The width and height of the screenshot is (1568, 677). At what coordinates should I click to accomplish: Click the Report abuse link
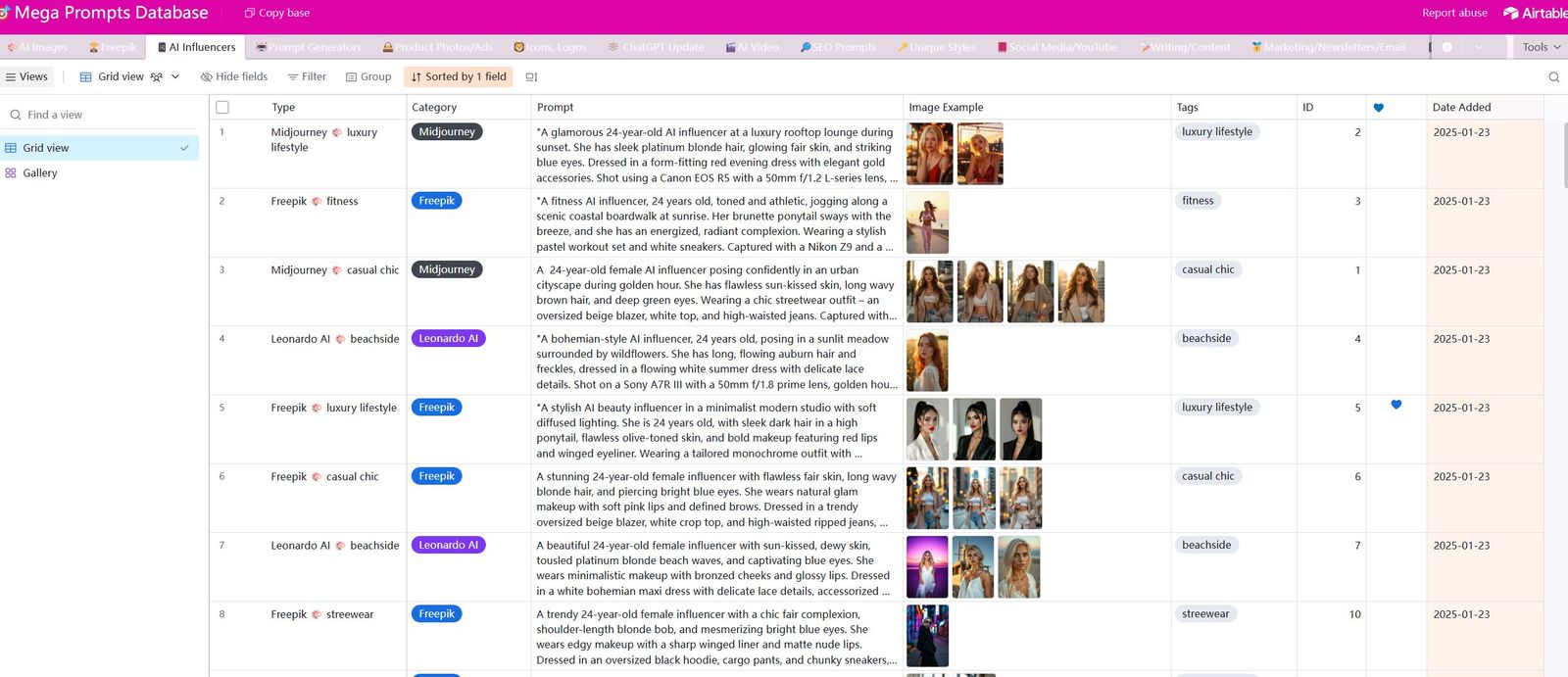[x=1454, y=13]
